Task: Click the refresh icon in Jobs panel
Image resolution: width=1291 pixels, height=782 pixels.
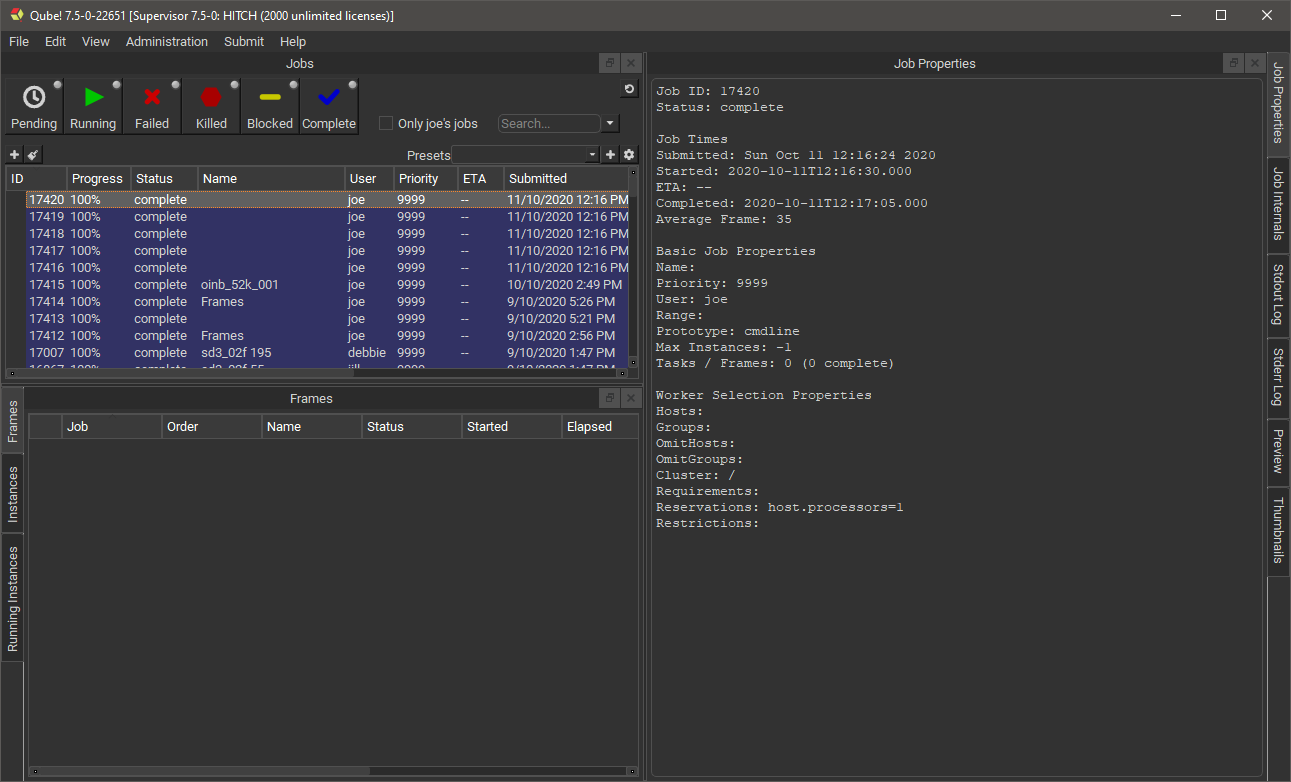Action: (629, 90)
